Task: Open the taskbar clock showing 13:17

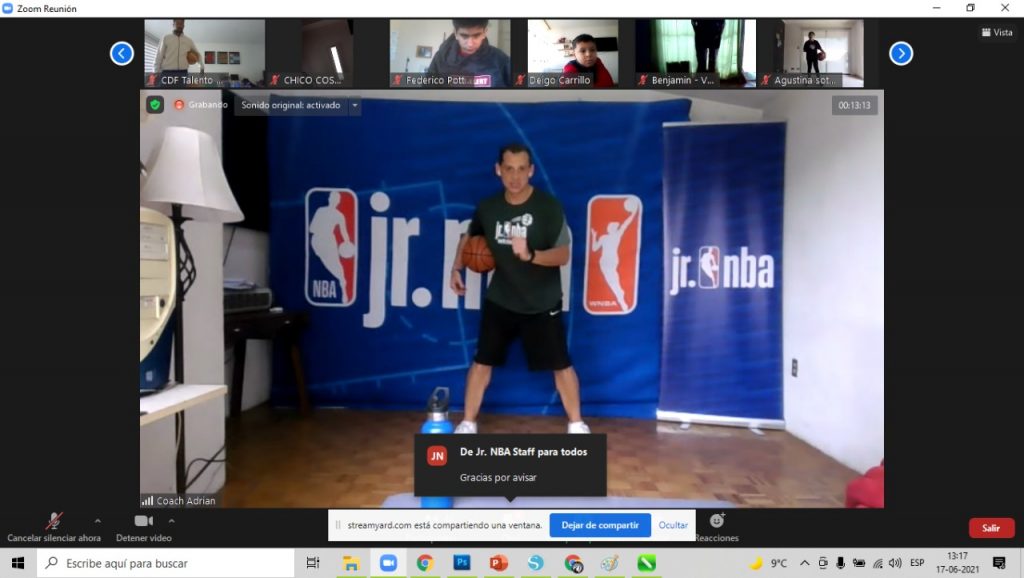Action: 957,563
